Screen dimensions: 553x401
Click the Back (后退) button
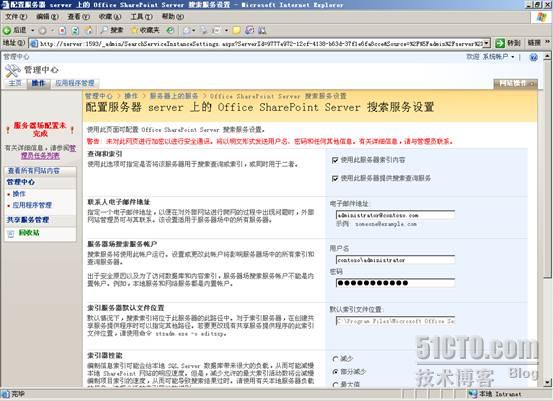pyautogui.click(x=14, y=30)
